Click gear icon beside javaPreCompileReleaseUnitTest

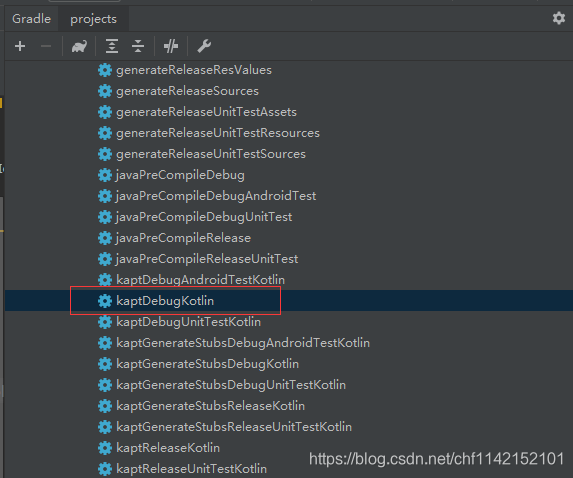pyautogui.click(x=105, y=259)
